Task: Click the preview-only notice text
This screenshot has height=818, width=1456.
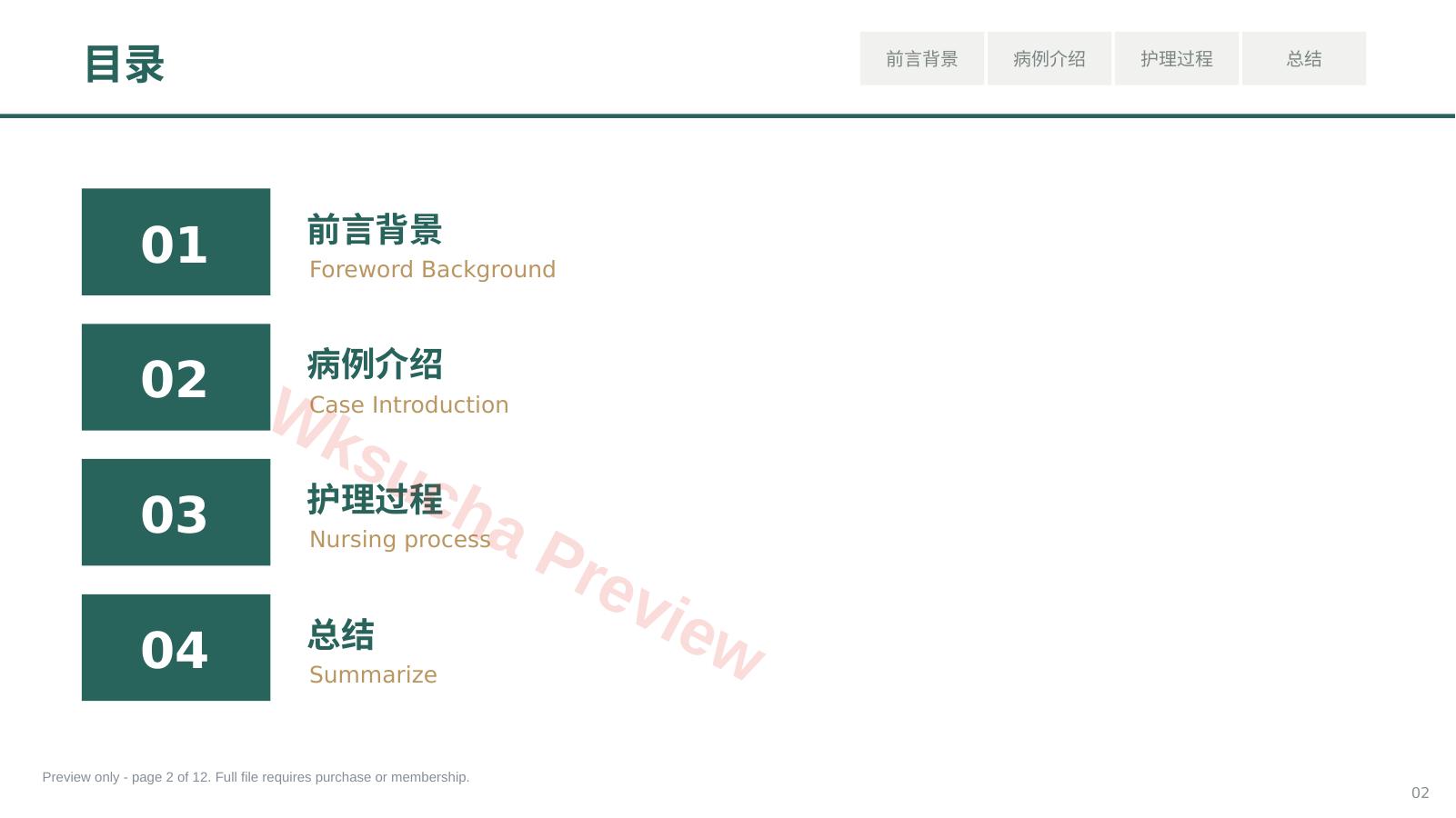Action: (256, 777)
